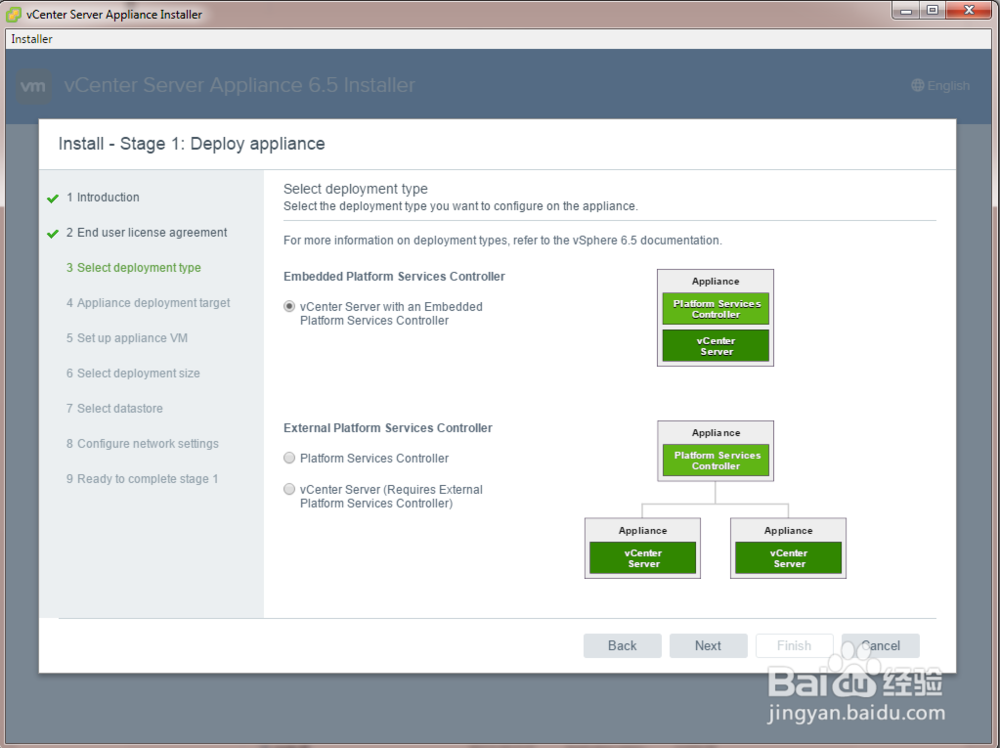This screenshot has height=748, width=1000.
Task: Click Install - Stage 1: Deploy appliance title
Action: (191, 143)
